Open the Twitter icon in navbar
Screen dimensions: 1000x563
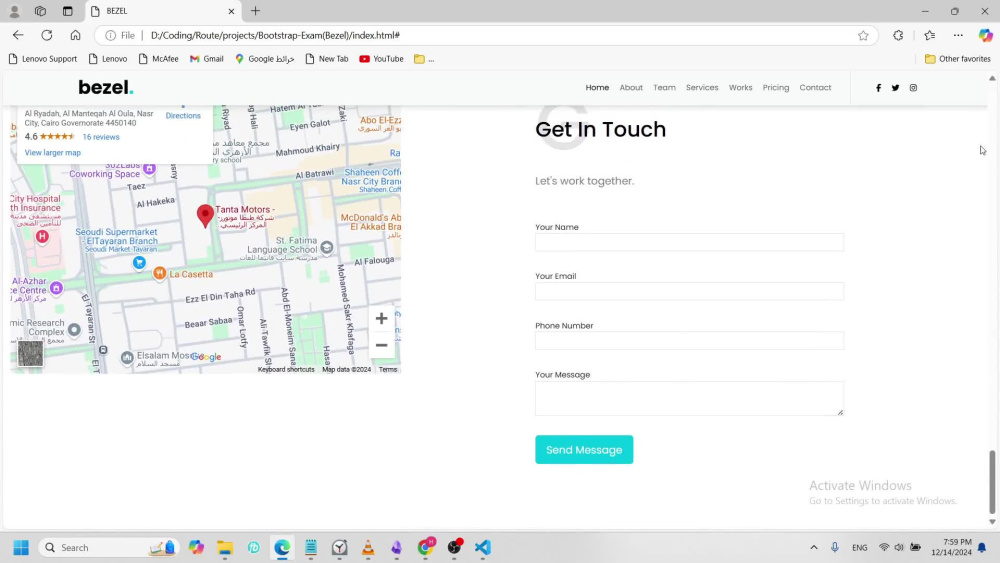click(x=895, y=88)
